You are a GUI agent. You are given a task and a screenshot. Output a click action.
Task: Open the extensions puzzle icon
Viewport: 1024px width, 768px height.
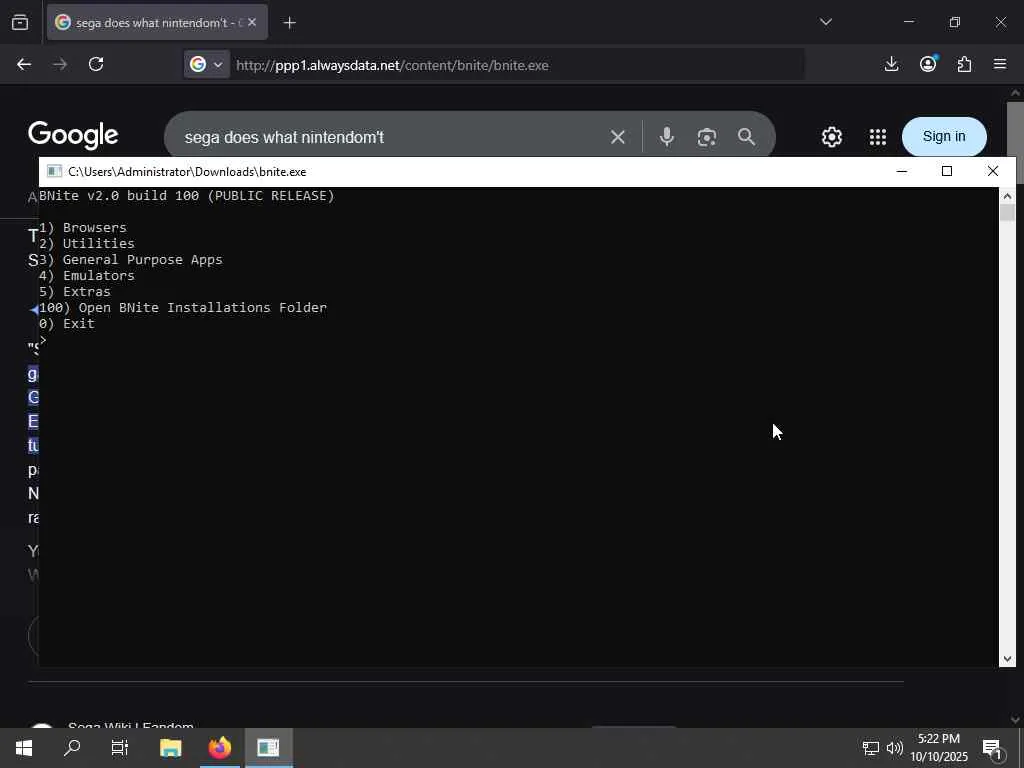point(965,64)
